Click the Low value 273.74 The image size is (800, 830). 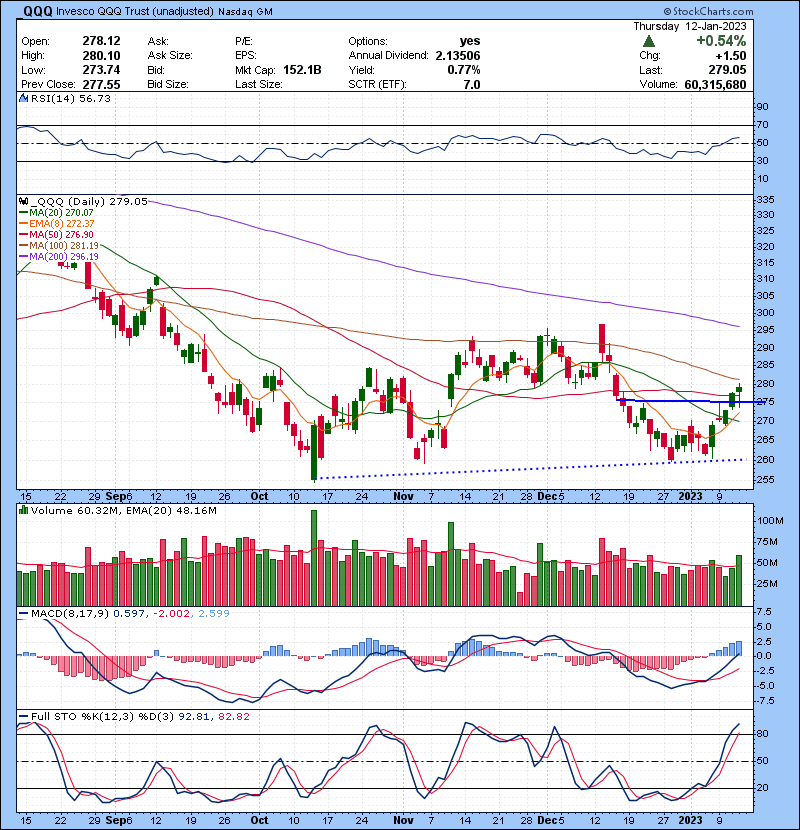pyautogui.click(x=101, y=70)
